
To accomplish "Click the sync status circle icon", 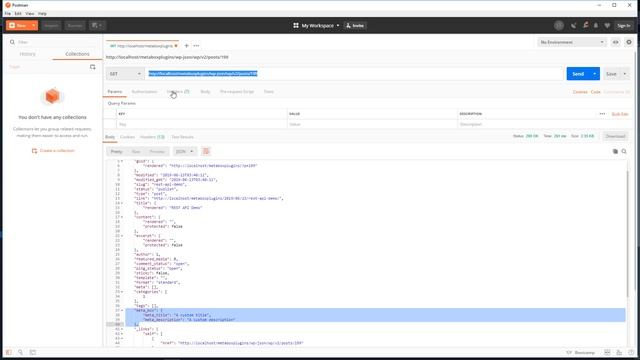I will tap(559, 25).
